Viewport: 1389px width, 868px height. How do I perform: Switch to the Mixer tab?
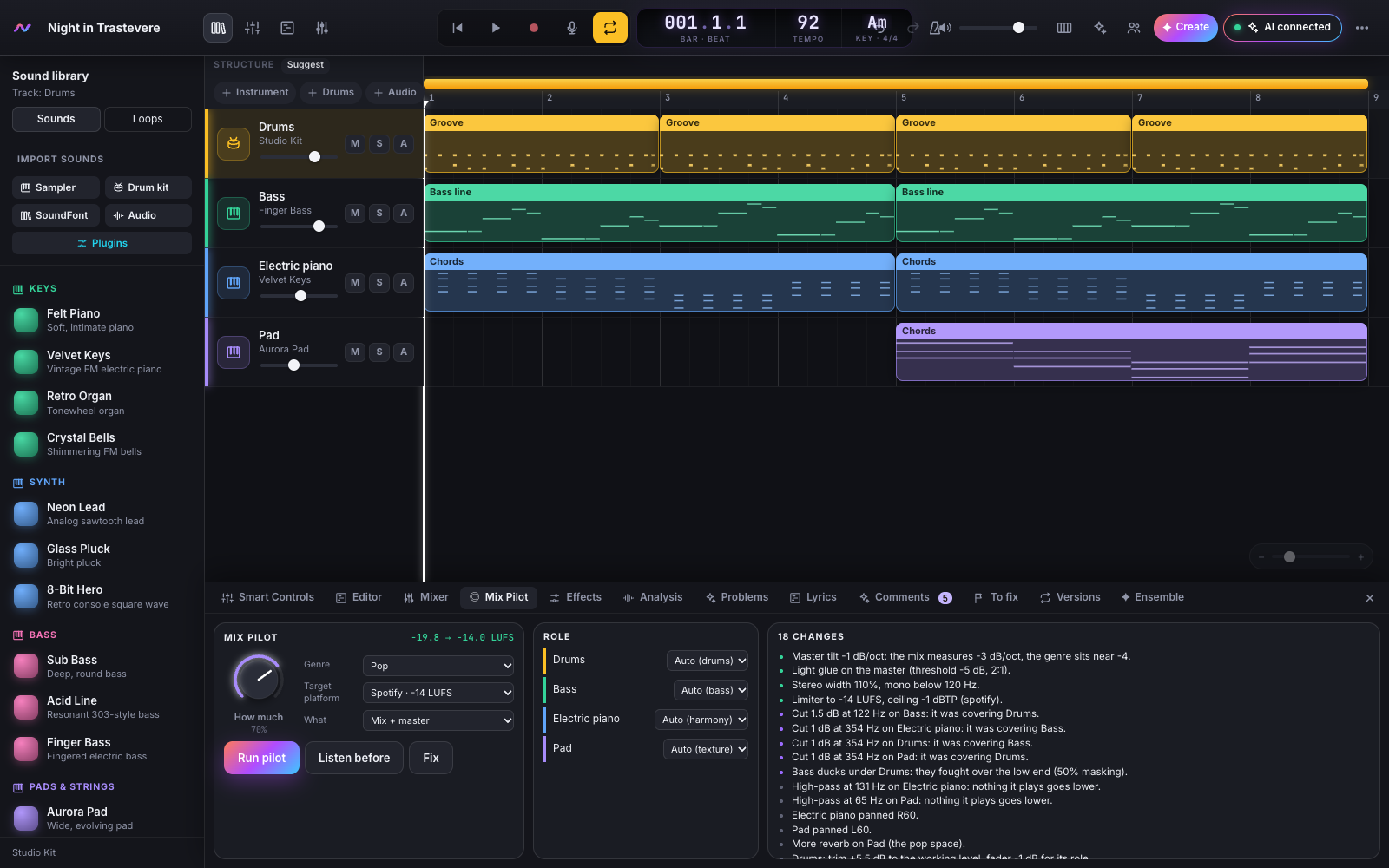point(426,597)
